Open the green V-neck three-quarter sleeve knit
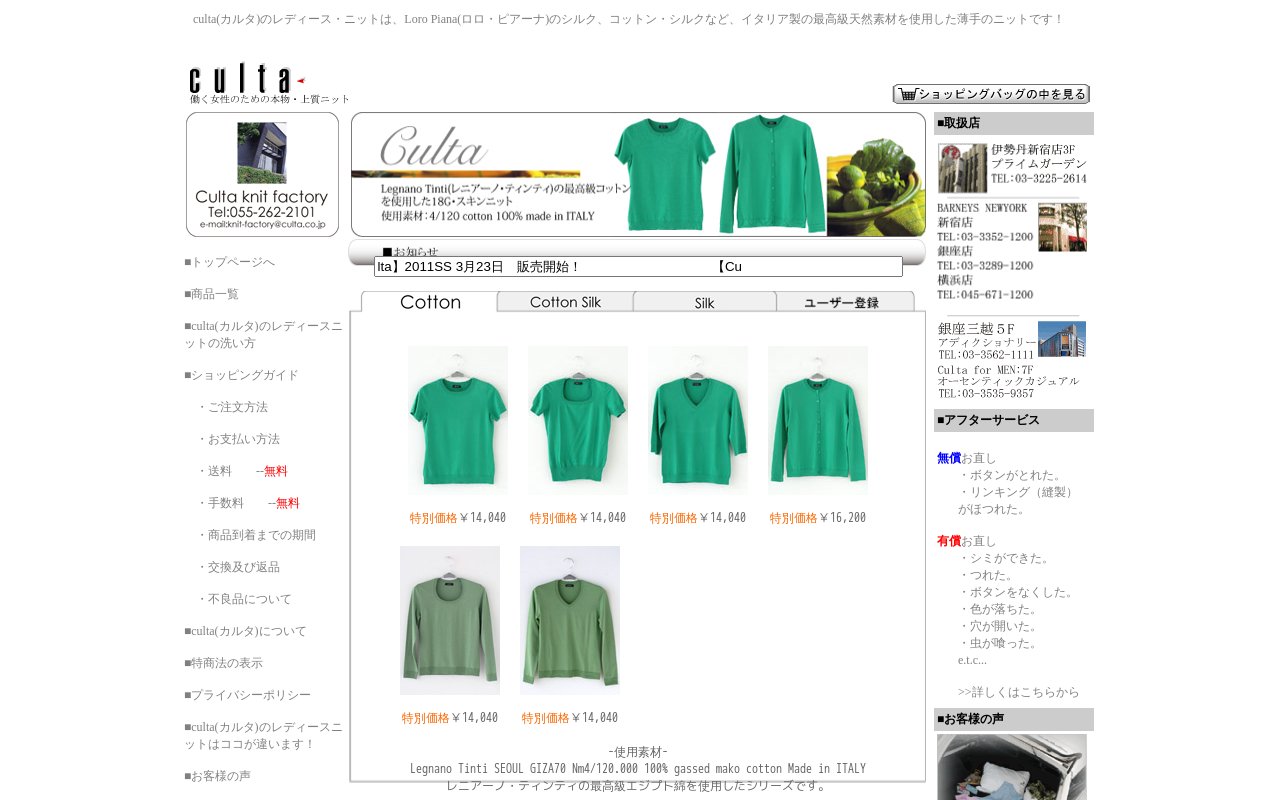This screenshot has height=800, width=1280. (698, 420)
